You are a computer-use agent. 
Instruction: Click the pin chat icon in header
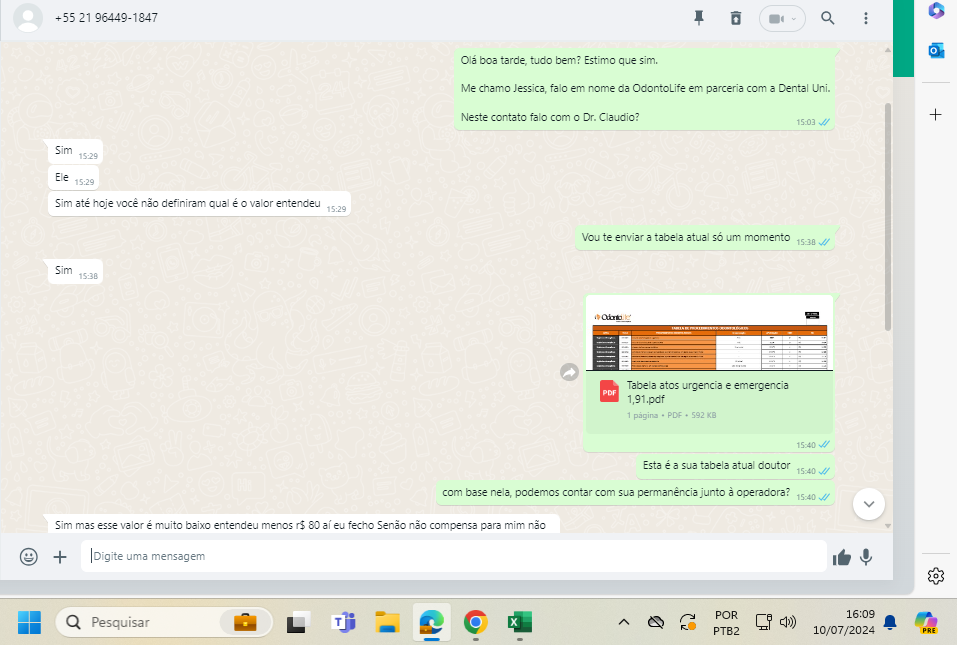(x=699, y=18)
